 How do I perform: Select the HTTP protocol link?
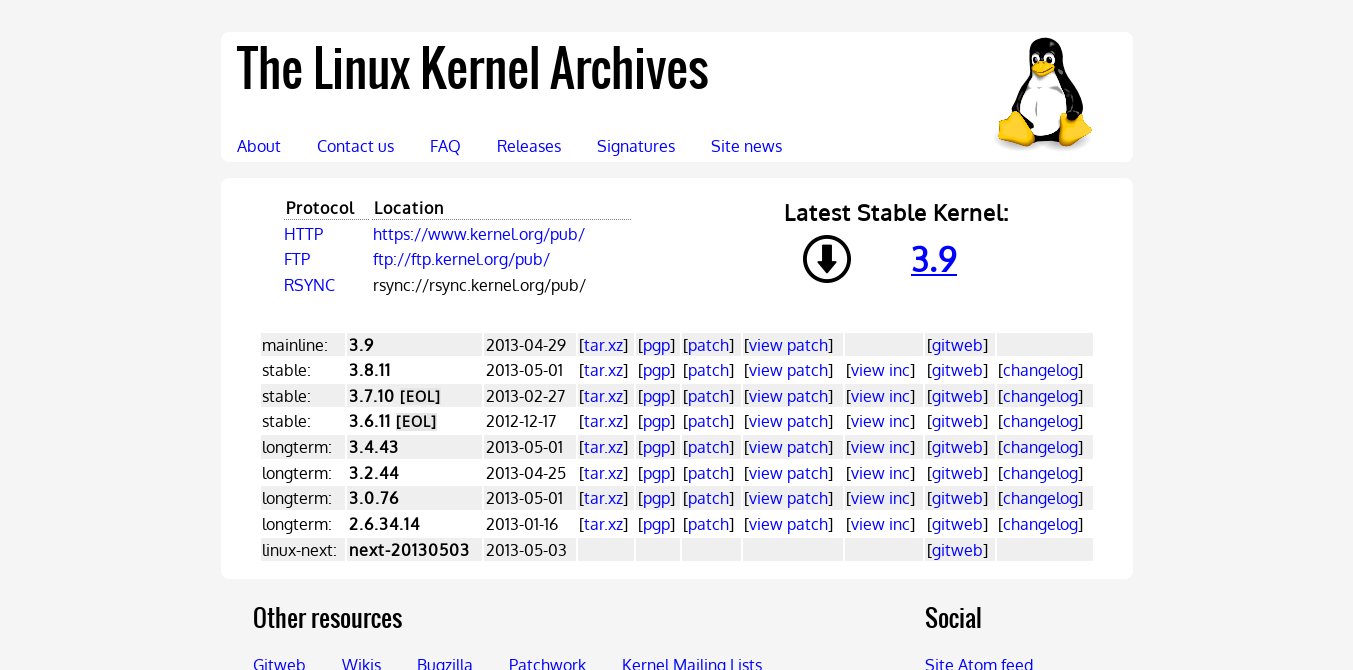pos(304,234)
